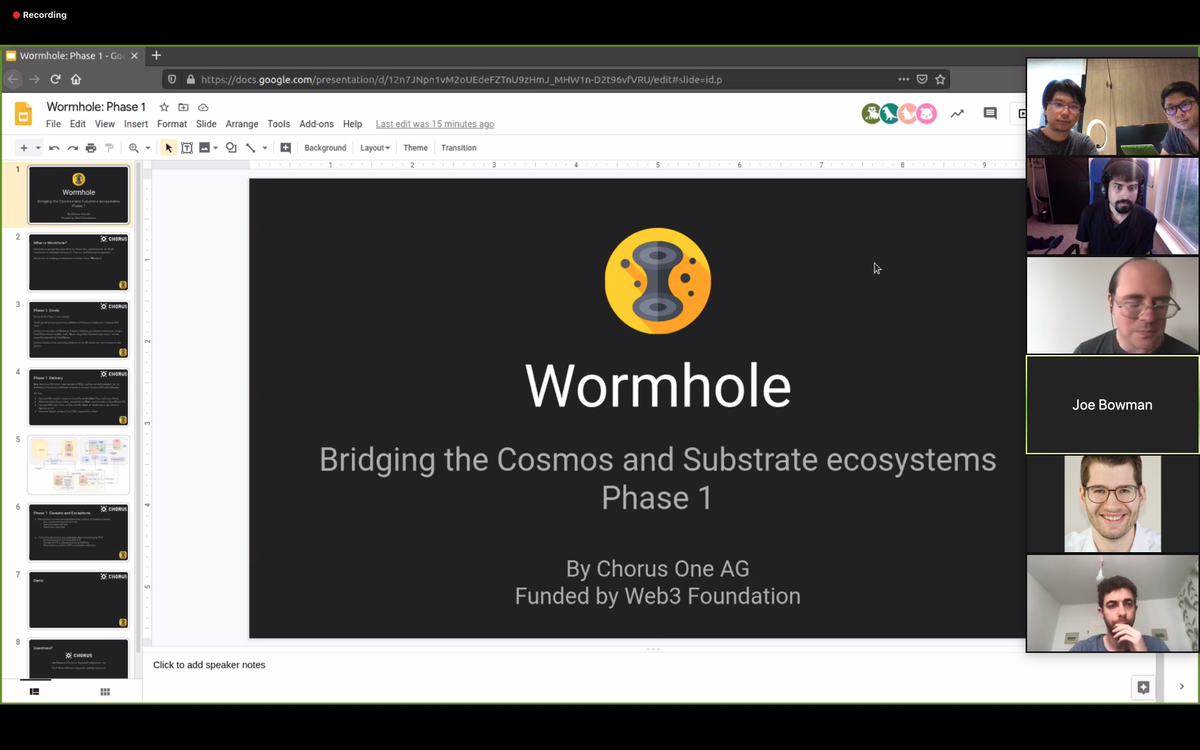
Task: Click the pink bear collaborator avatar
Action: click(927, 114)
